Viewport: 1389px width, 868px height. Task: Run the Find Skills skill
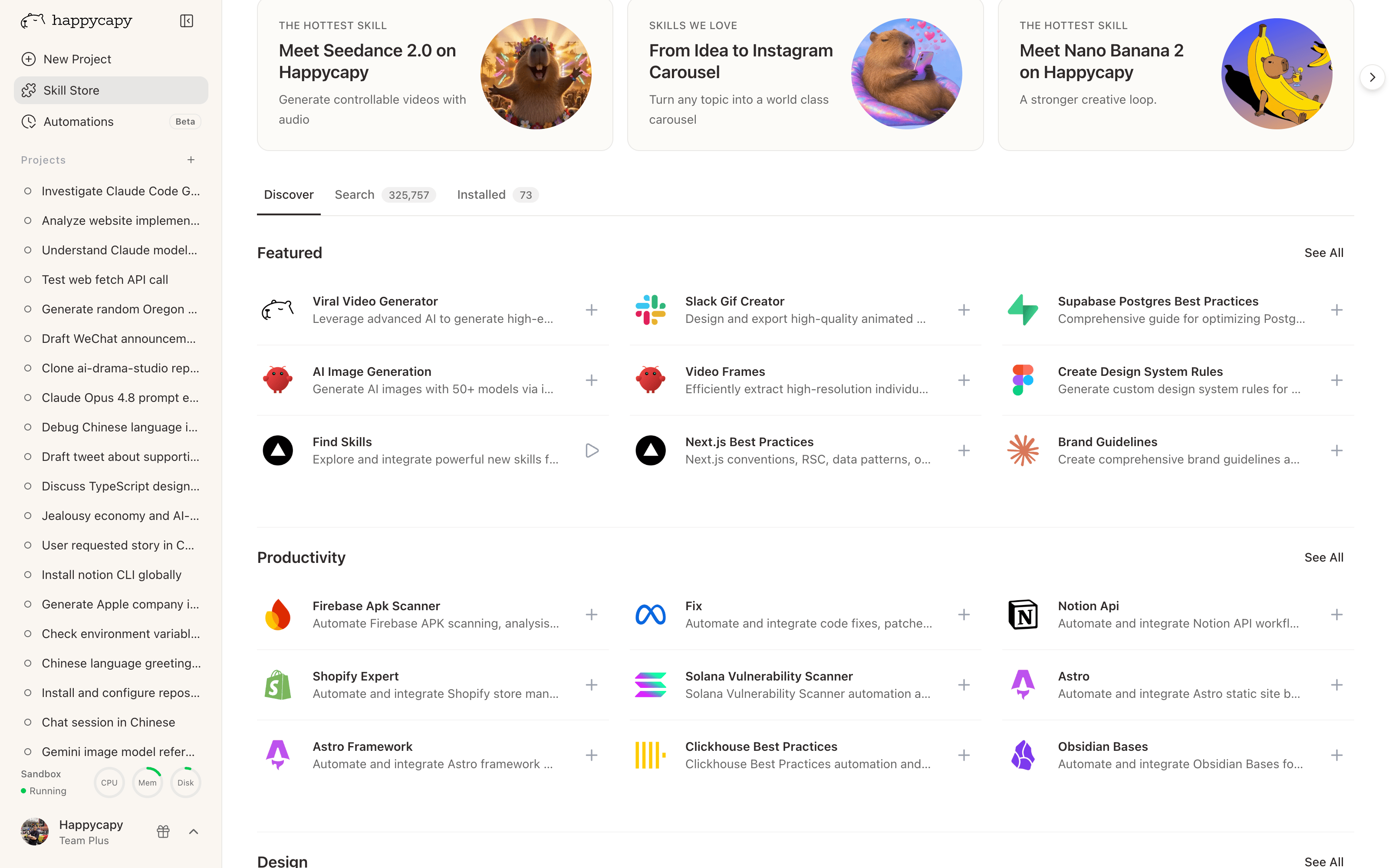pos(592,450)
